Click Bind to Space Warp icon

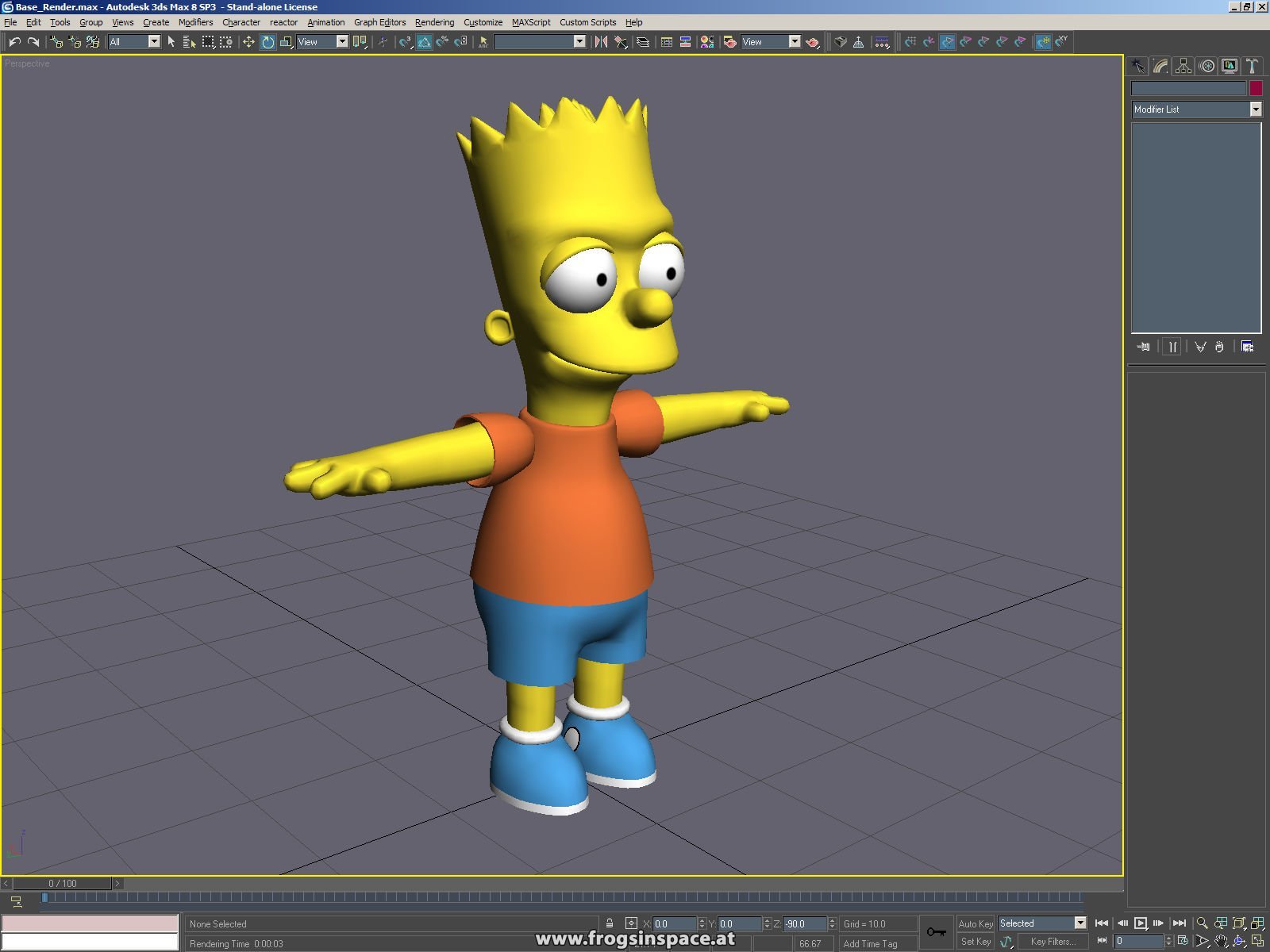[93, 42]
